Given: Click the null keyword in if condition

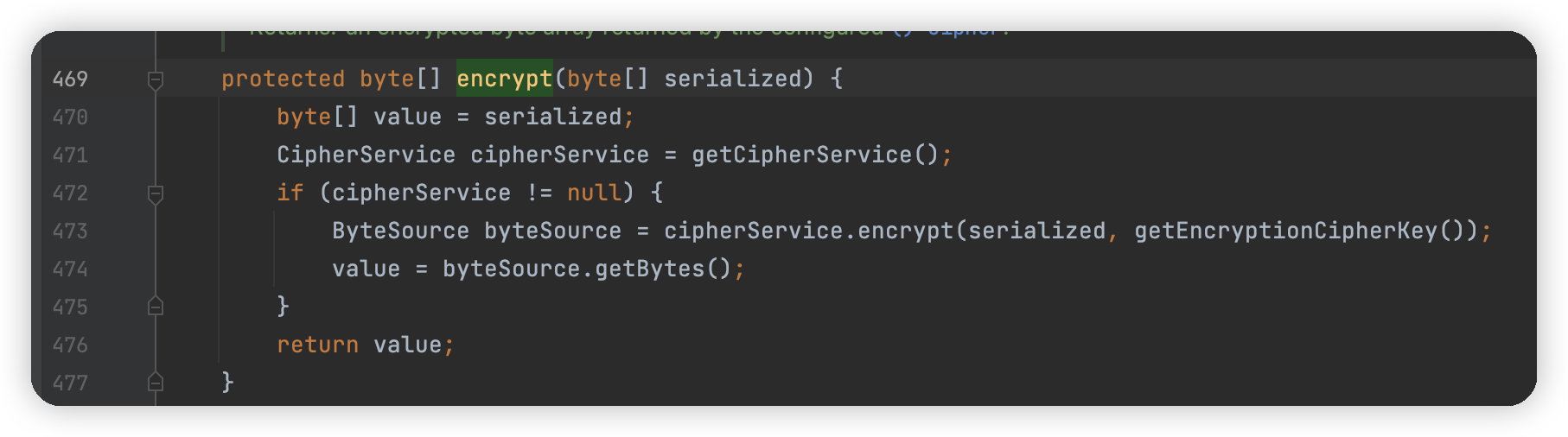Looking at the screenshot, I should [594, 193].
